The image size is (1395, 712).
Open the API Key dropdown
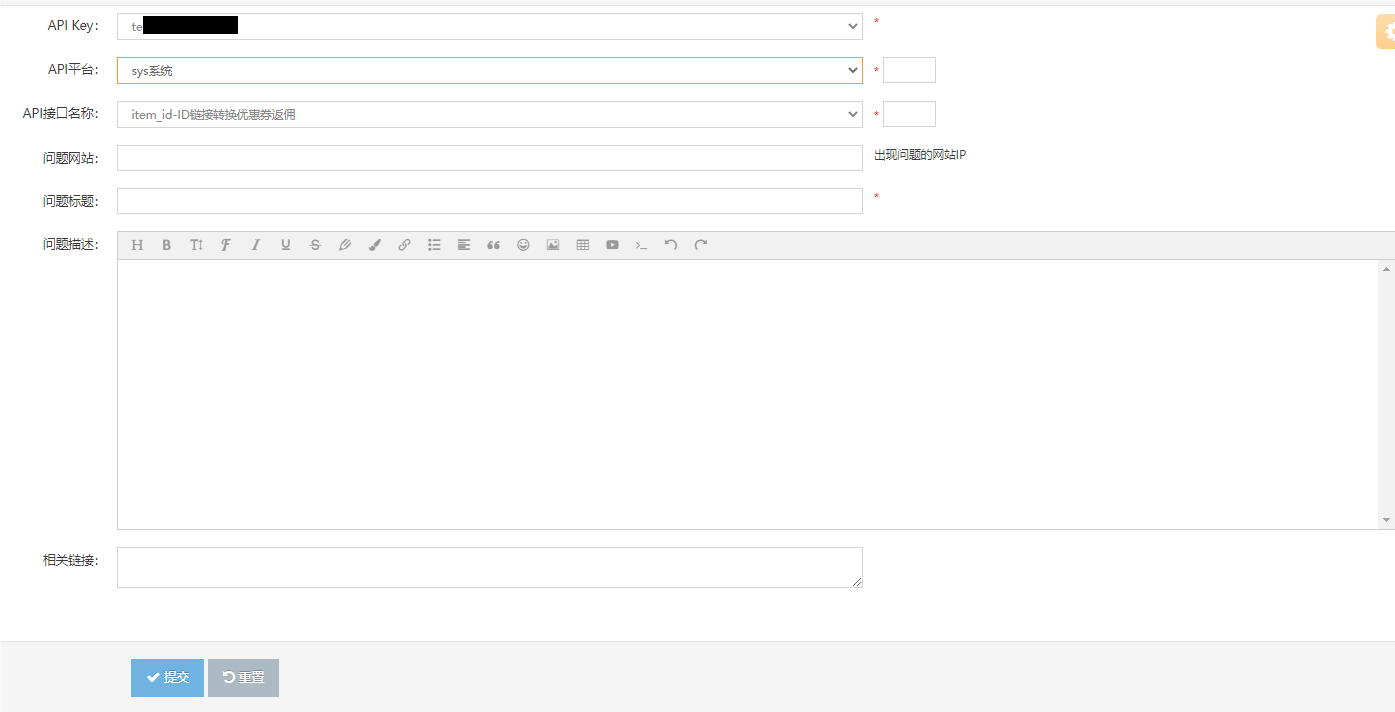[489, 26]
